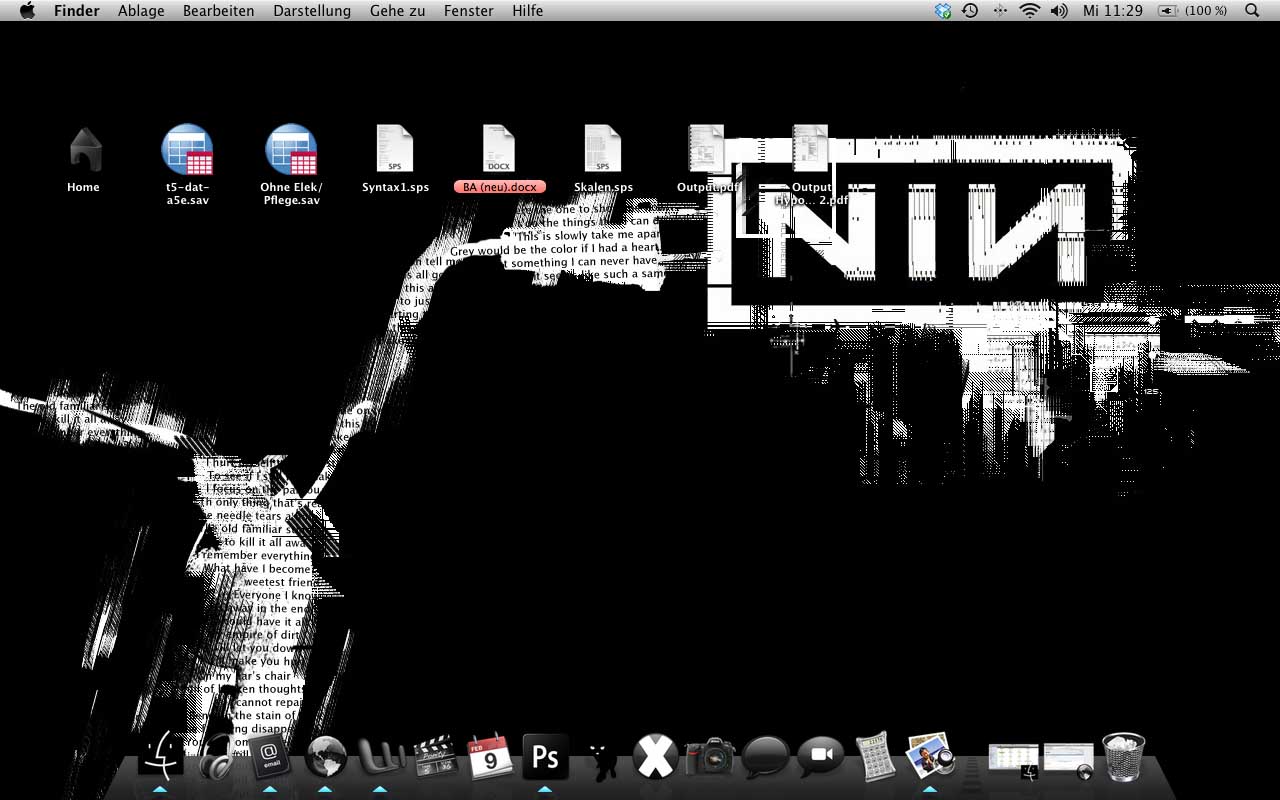Open the Gehe zu menu
Image resolution: width=1280 pixels, height=800 pixels.
pos(398,11)
